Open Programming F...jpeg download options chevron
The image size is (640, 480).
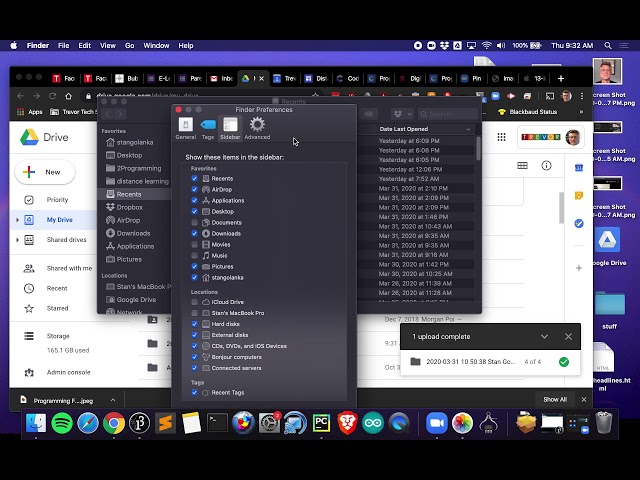(x=113, y=400)
